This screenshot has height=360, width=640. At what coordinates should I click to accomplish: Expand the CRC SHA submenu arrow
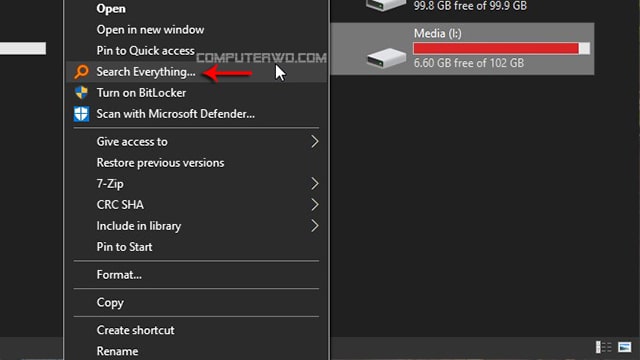coord(315,205)
